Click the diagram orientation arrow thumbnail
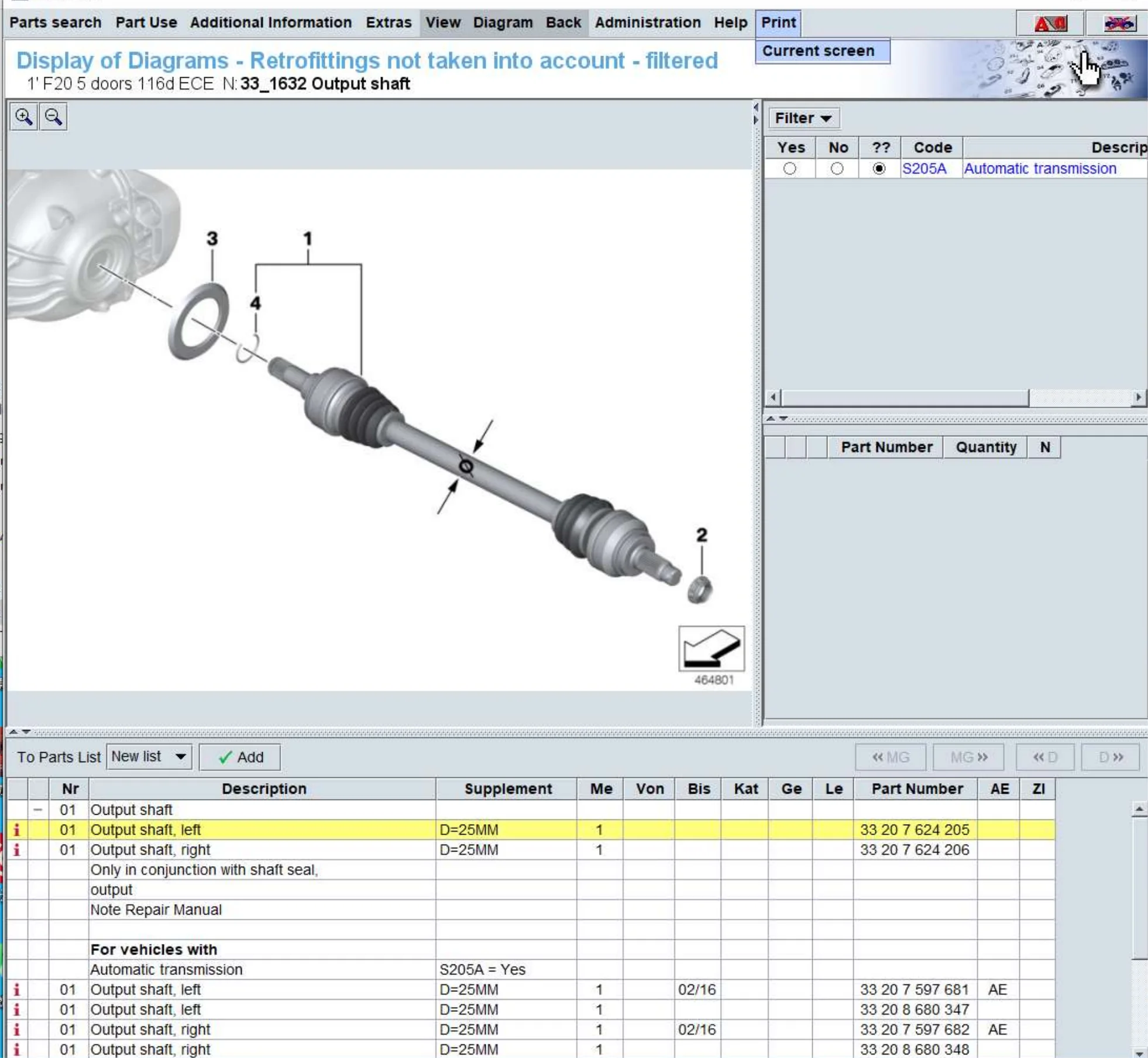 click(712, 648)
